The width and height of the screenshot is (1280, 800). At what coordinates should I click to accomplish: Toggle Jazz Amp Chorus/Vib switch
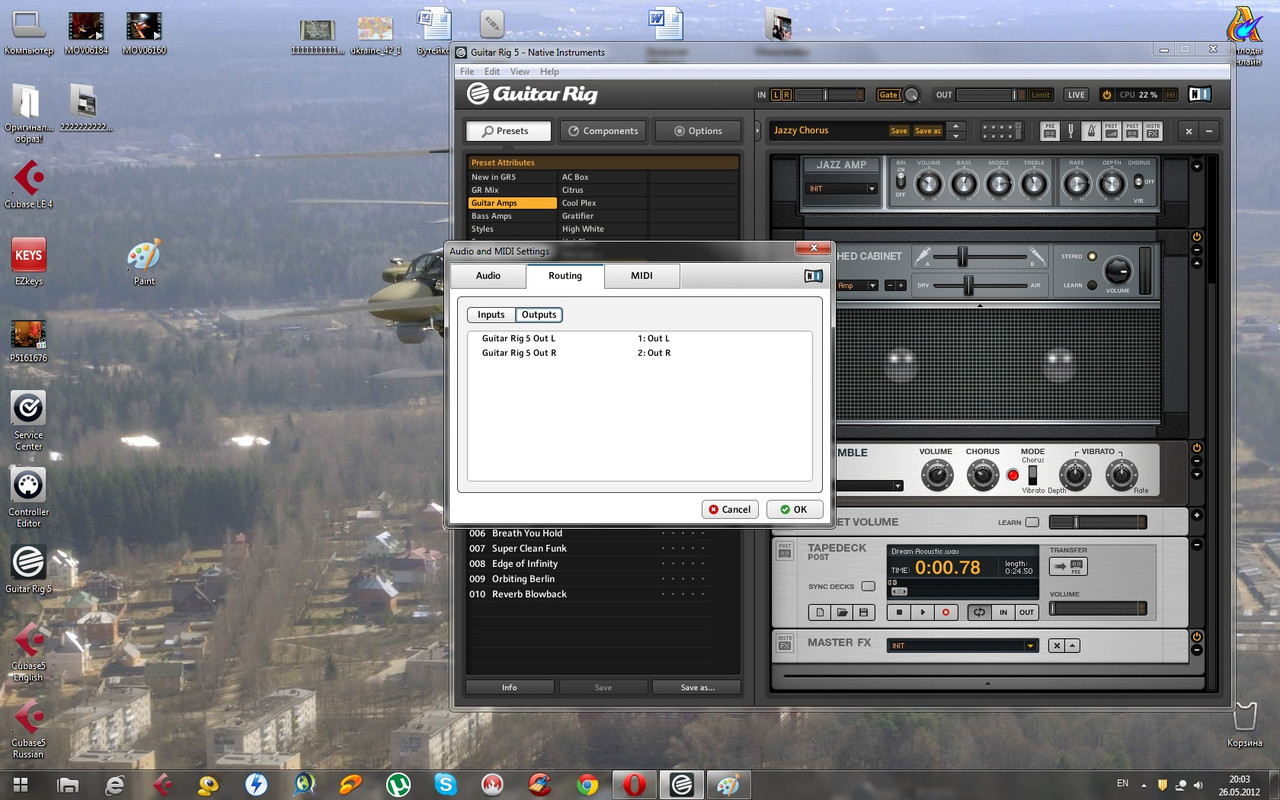pos(1138,182)
